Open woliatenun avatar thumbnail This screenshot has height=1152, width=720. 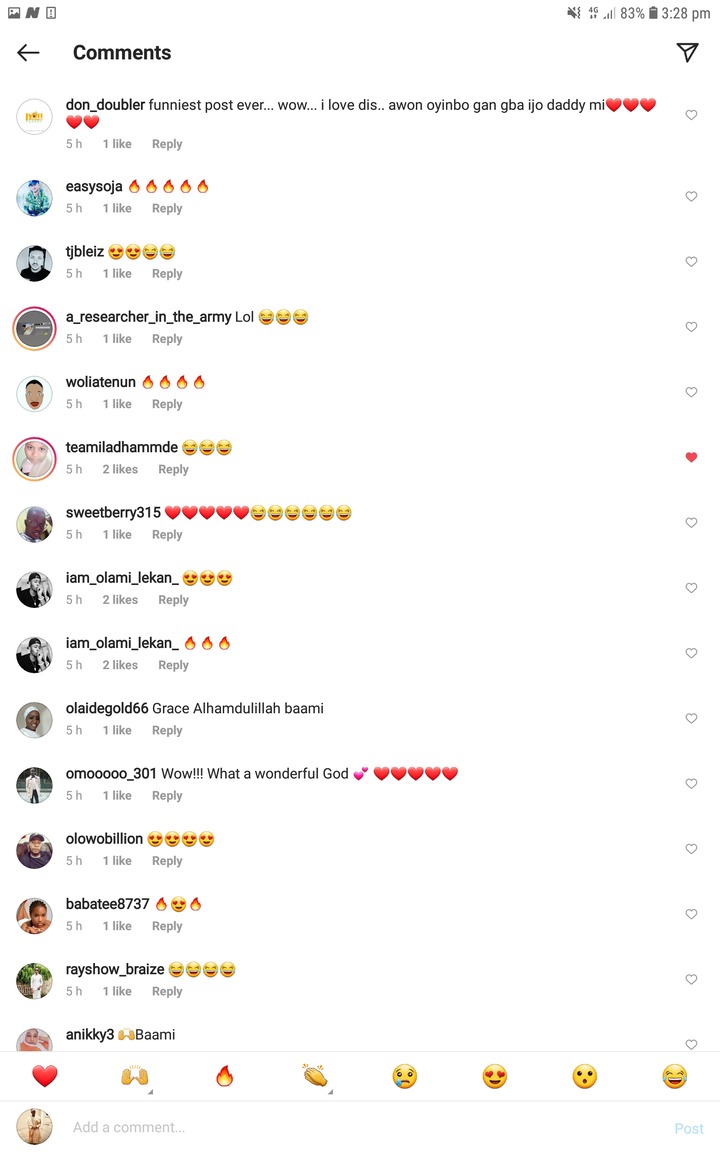[35, 394]
